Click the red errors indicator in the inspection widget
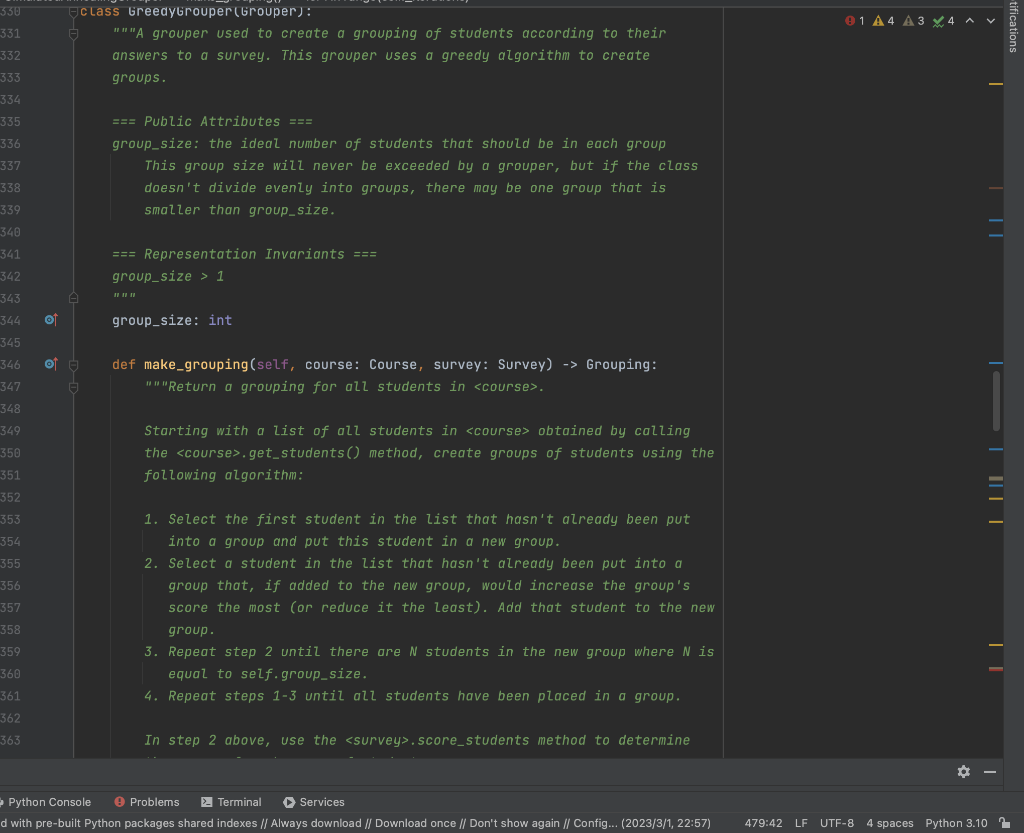This screenshot has height=833, width=1024. click(x=854, y=21)
